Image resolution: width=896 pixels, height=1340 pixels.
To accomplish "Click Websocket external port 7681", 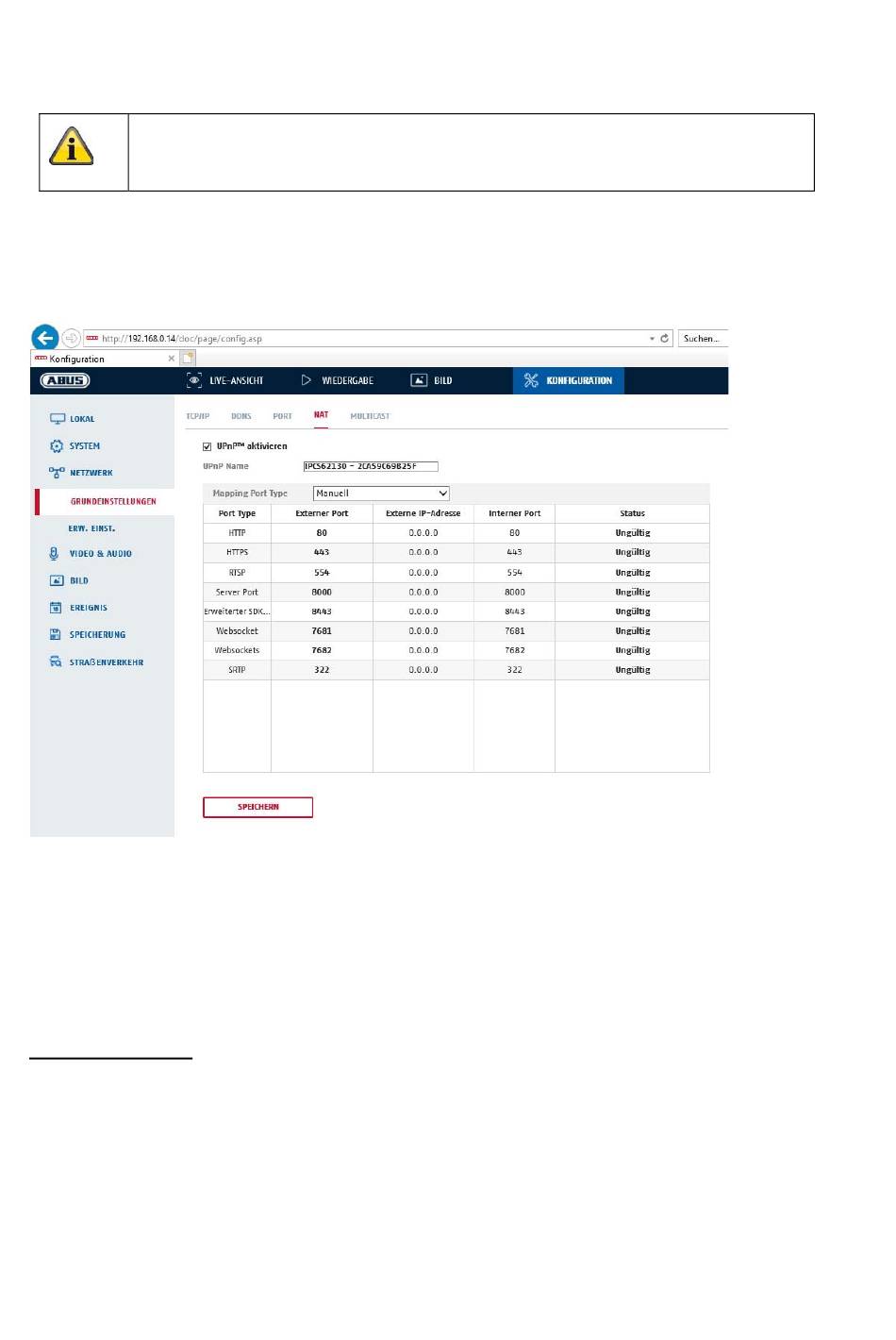I will [x=322, y=631].
